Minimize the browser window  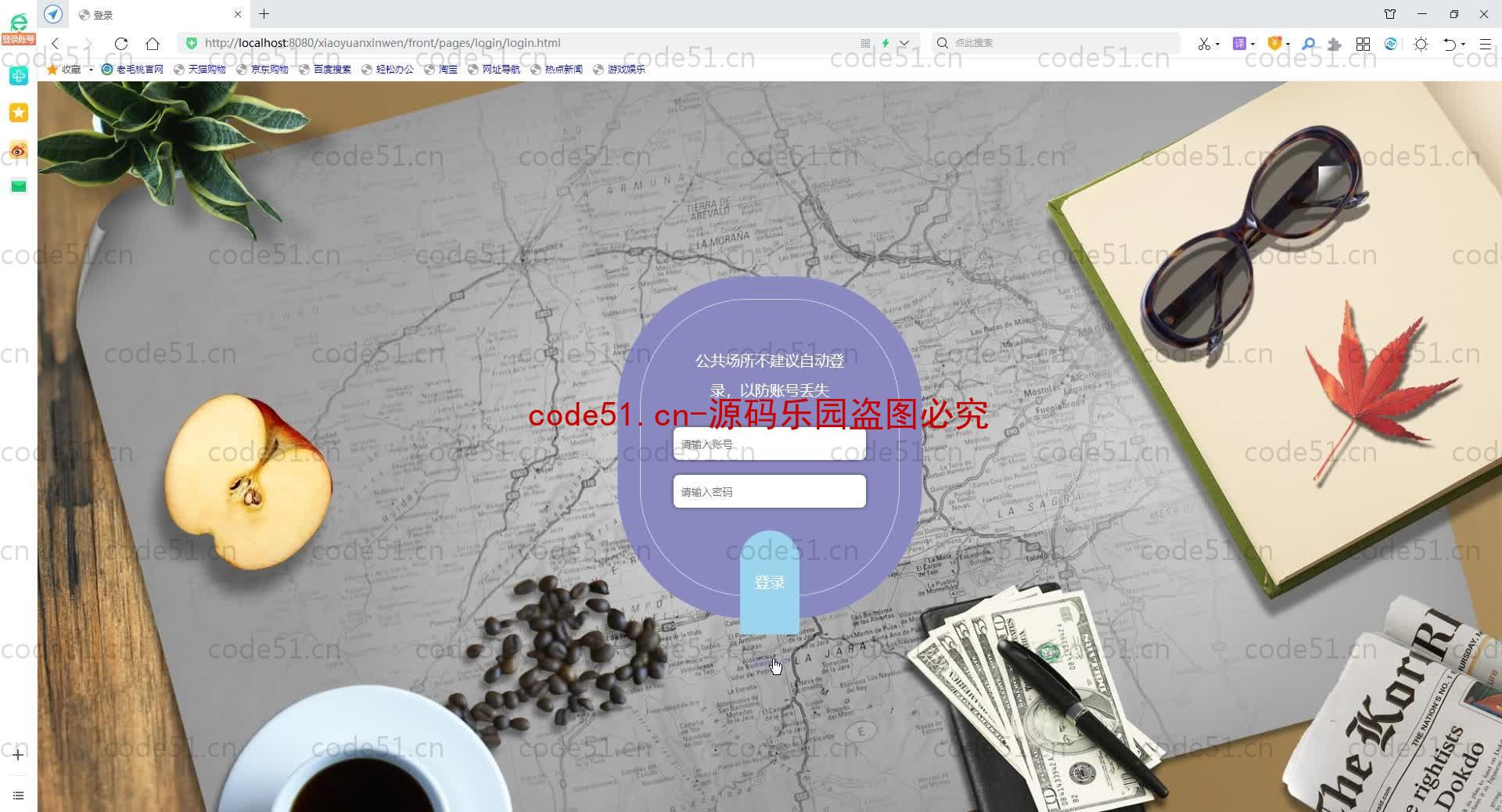tap(1422, 14)
